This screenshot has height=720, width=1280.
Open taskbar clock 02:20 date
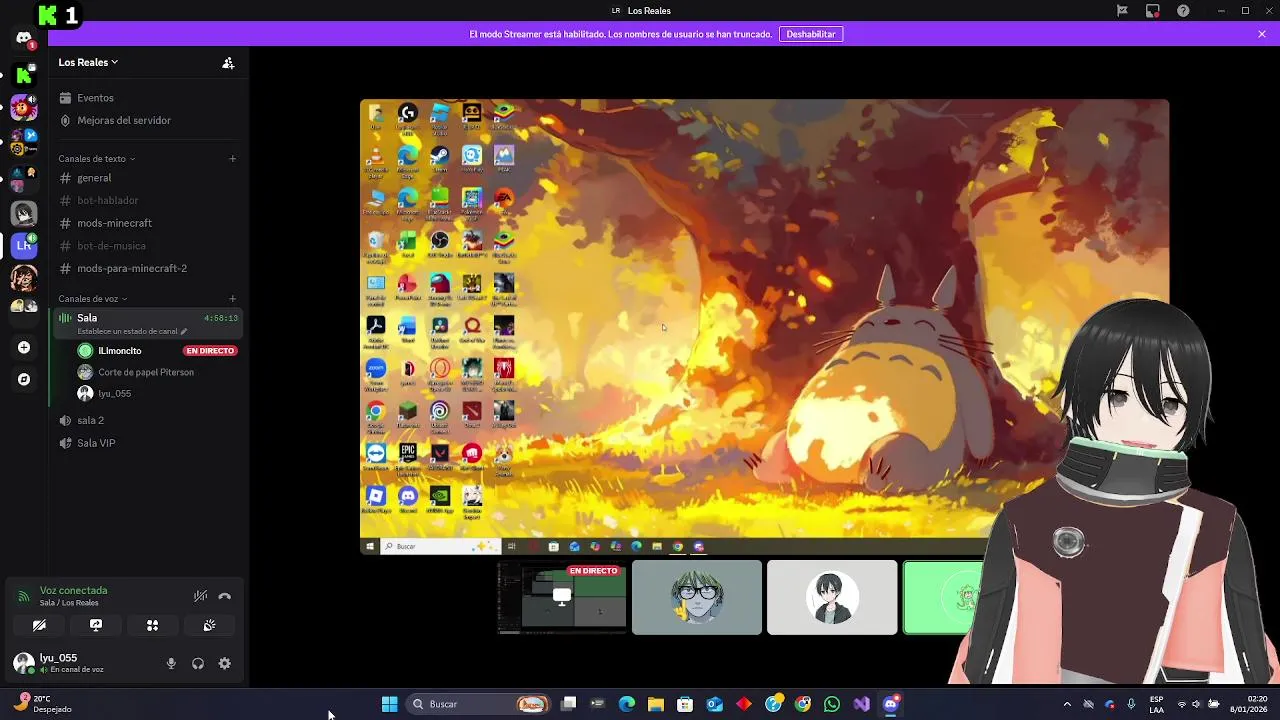tap(1248, 704)
